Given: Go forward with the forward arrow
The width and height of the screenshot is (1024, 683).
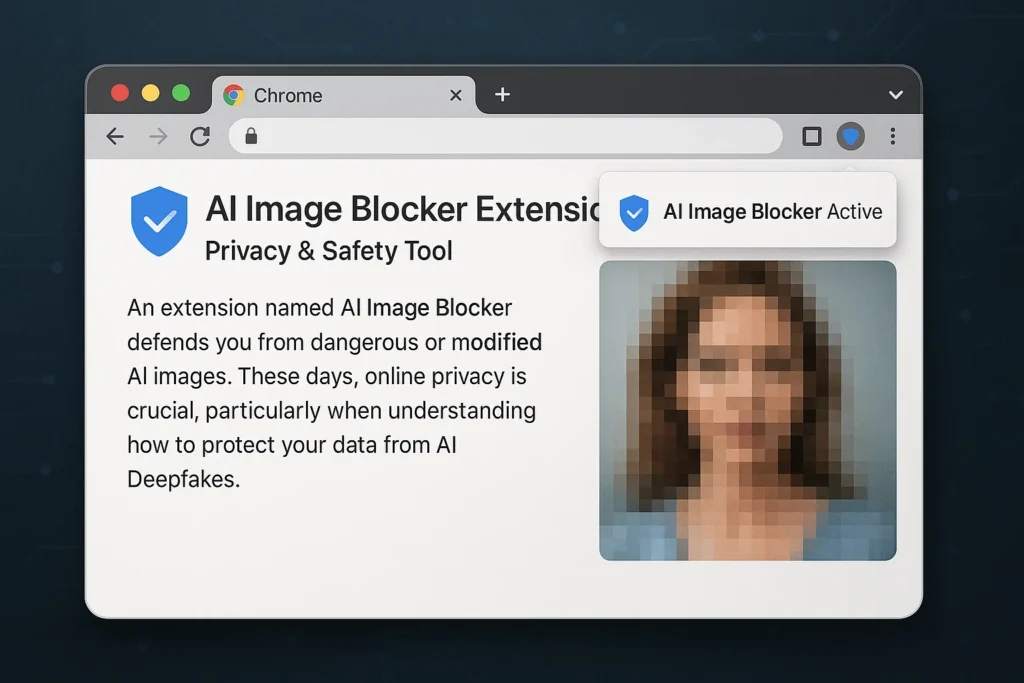Looking at the screenshot, I should [157, 136].
